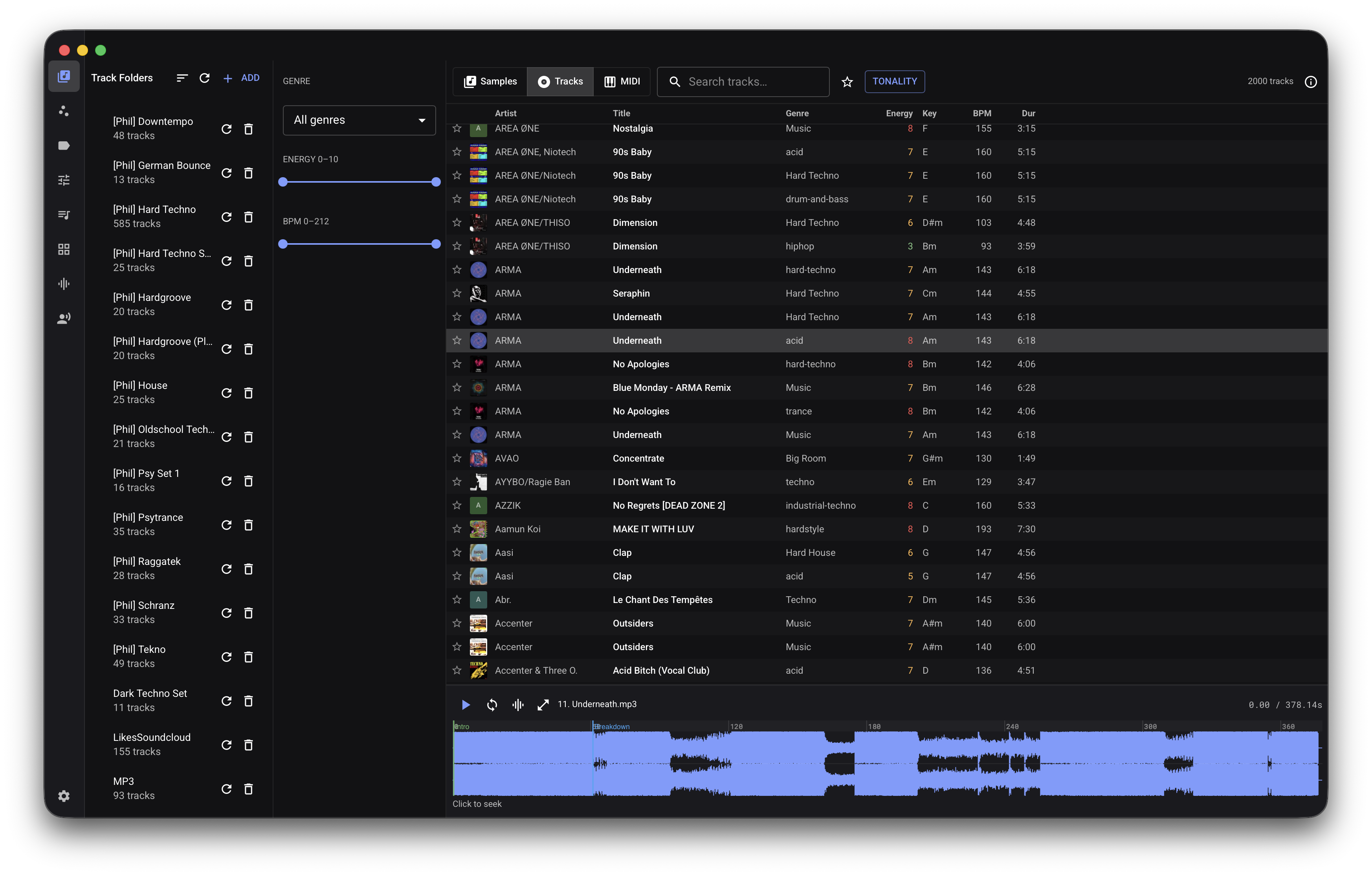The image size is (1372, 876).
Task: Rescan the LikesSoundcloud folder
Action: coord(226,745)
